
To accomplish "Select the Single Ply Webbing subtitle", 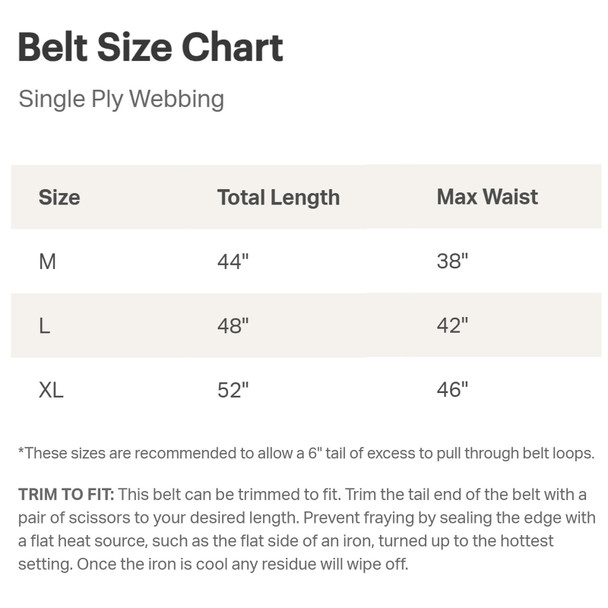I will pyautogui.click(x=121, y=100).
